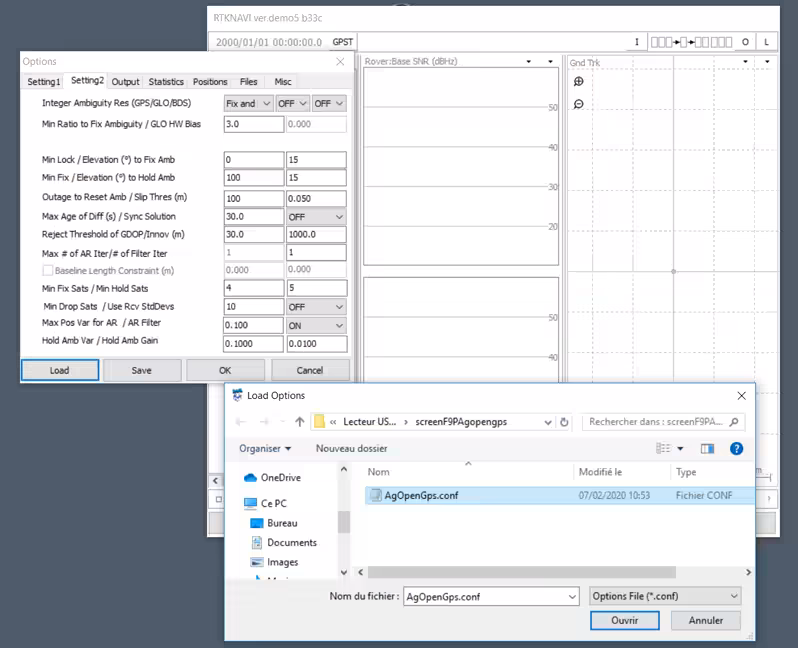798x648 pixels.
Task: Click the refresh button beside the address path
Action: point(564,422)
